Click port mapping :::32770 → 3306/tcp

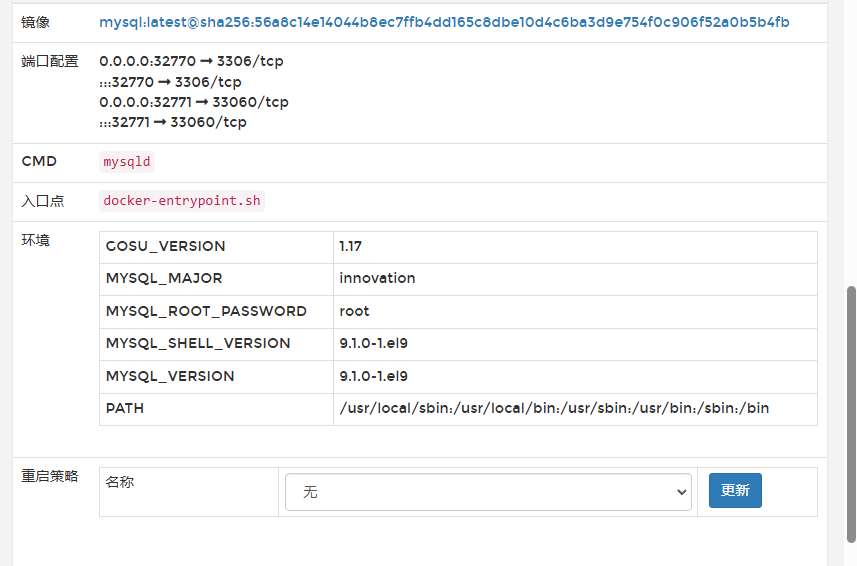tap(170, 82)
